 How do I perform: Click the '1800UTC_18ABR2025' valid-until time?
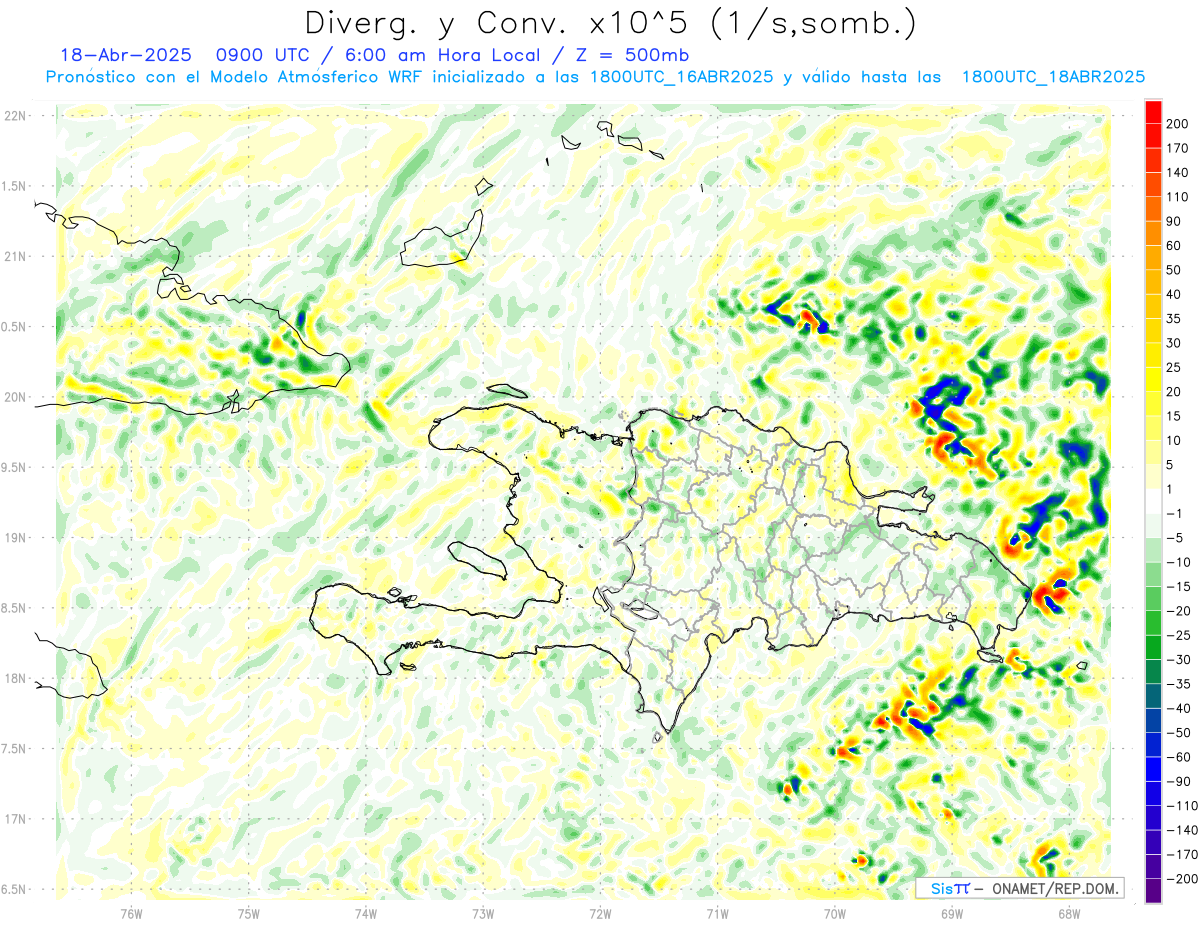click(1053, 77)
